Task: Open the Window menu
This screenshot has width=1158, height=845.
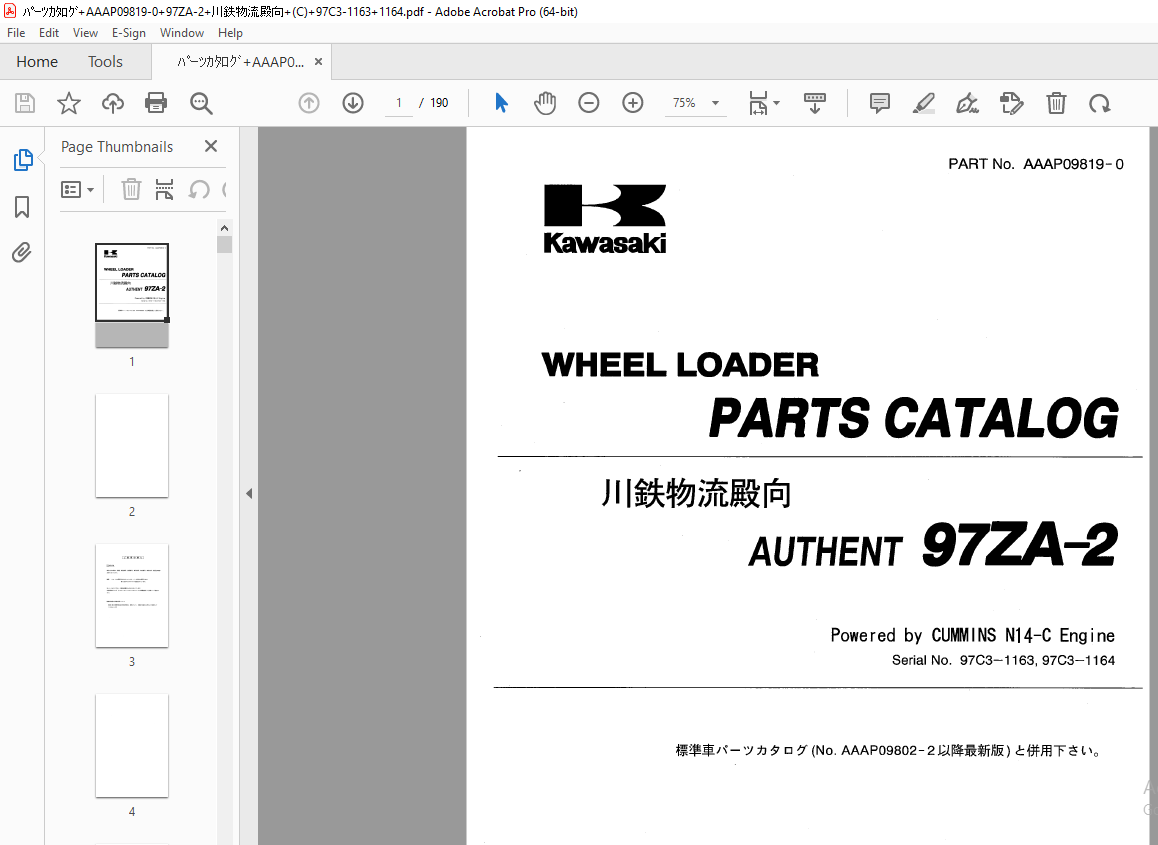Action: click(x=182, y=32)
